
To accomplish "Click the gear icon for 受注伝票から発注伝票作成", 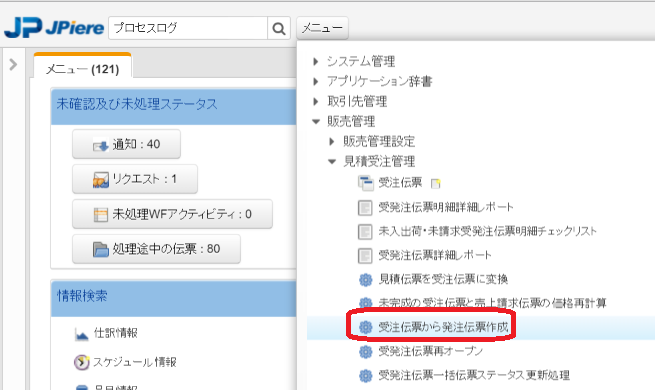I will [x=366, y=328].
